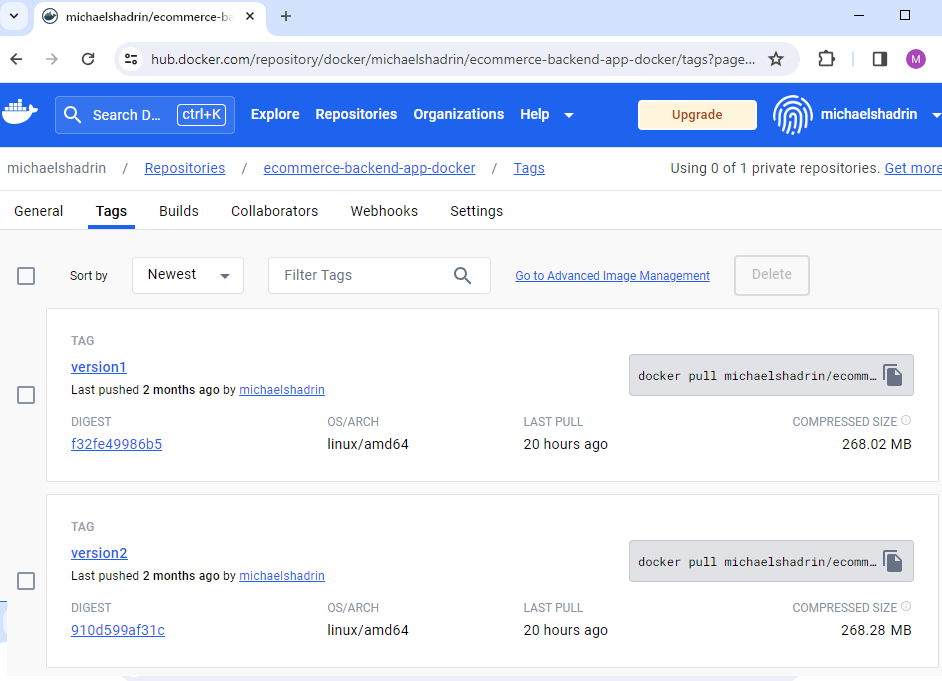This screenshot has height=681, width=942.
Task: Click the Filter Tags magnifier icon
Action: point(462,276)
